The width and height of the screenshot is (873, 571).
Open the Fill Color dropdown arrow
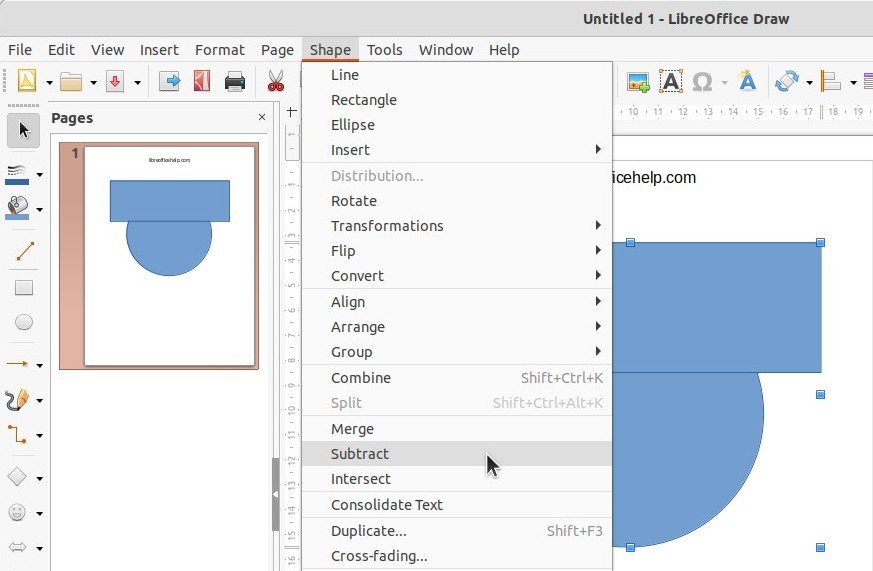pyautogui.click(x=40, y=210)
